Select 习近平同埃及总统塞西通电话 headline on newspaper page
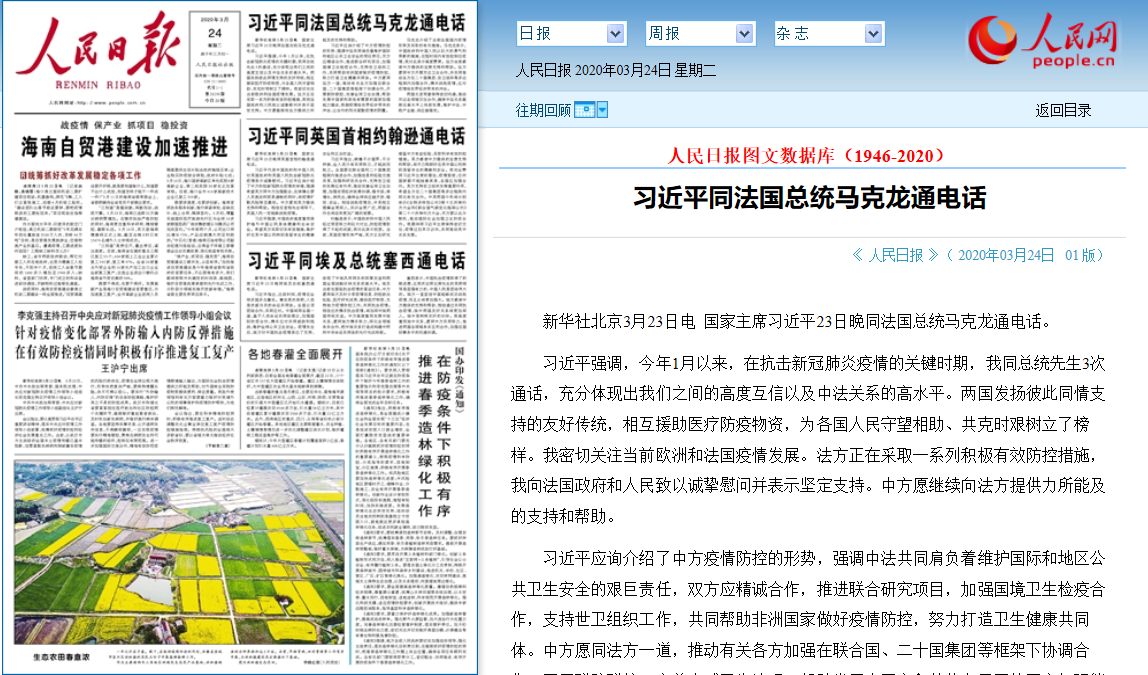Screen dimensions: 1148x675 [x=357, y=261]
